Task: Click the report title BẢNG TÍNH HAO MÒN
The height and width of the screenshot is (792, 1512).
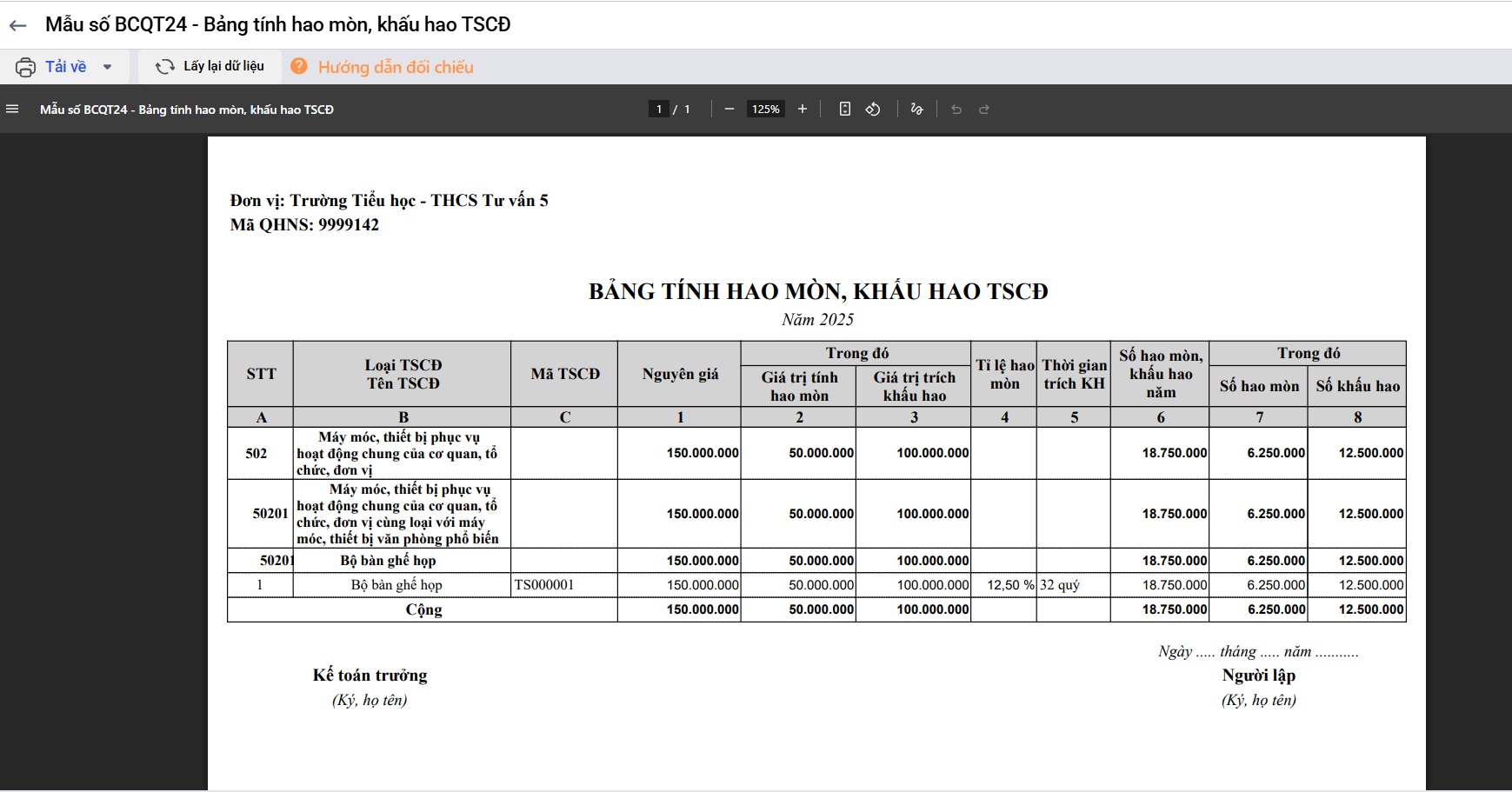Action: [818, 291]
